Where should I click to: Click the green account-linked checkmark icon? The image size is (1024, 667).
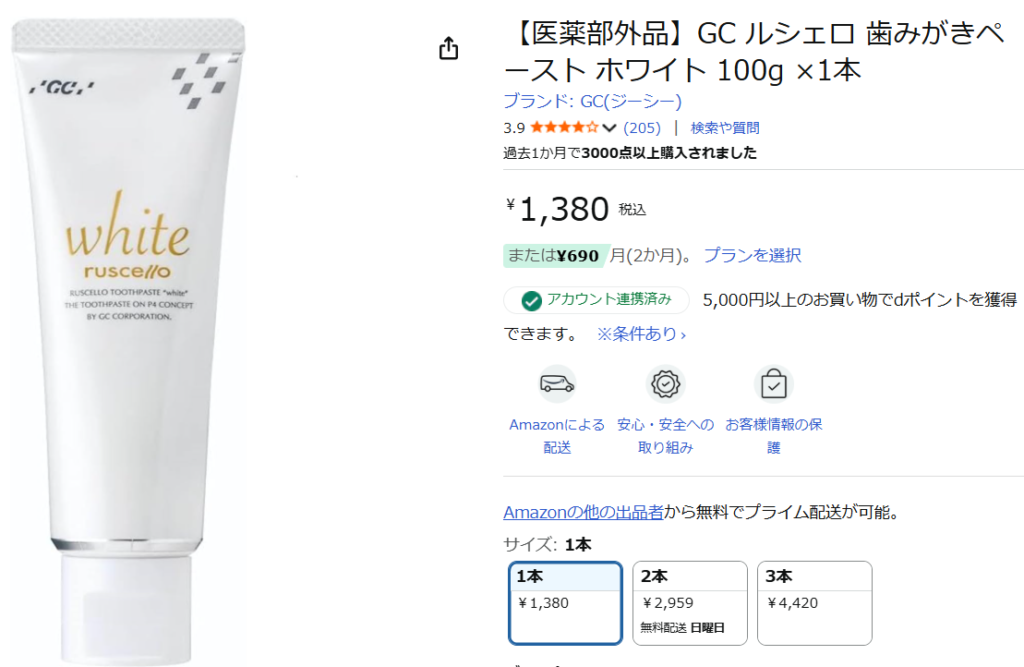(x=532, y=301)
